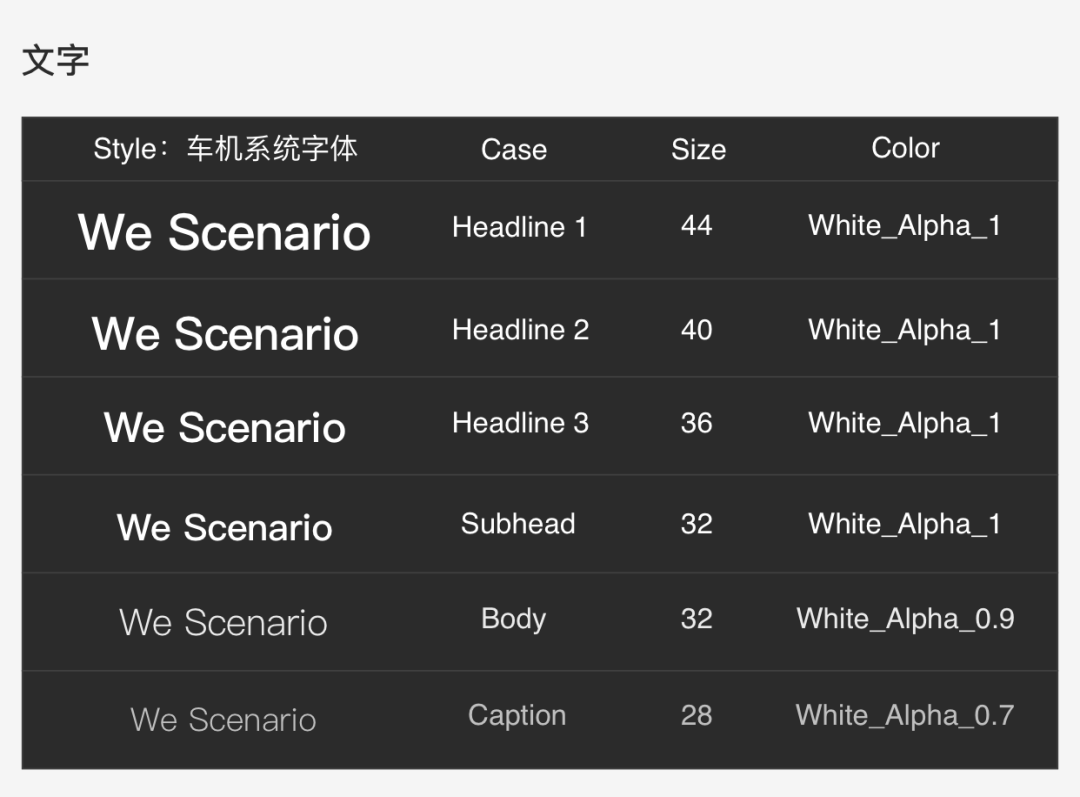
Task: Click the 文字 section heading
Action: click(x=56, y=61)
